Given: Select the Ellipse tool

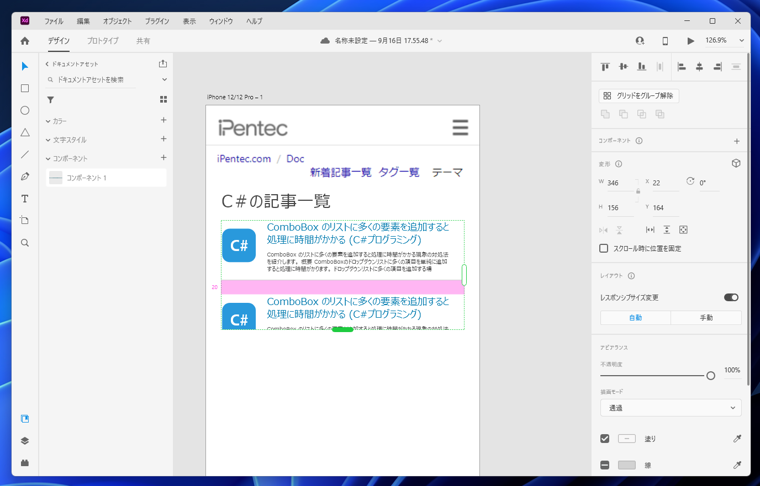Looking at the screenshot, I should click(x=25, y=110).
